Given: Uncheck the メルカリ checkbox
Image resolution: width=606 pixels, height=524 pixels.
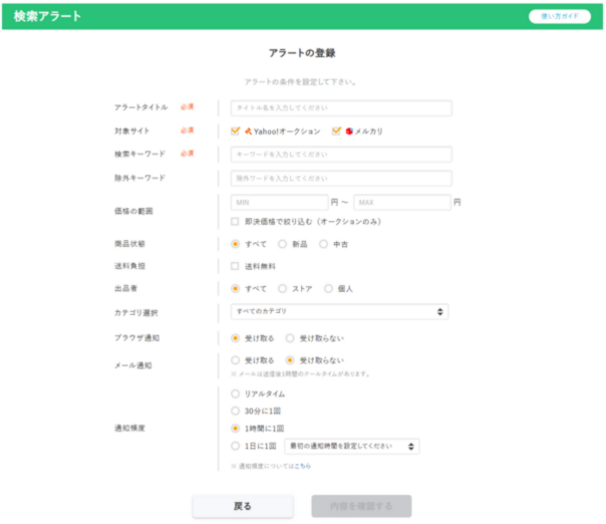Looking at the screenshot, I should click(x=336, y=131).
